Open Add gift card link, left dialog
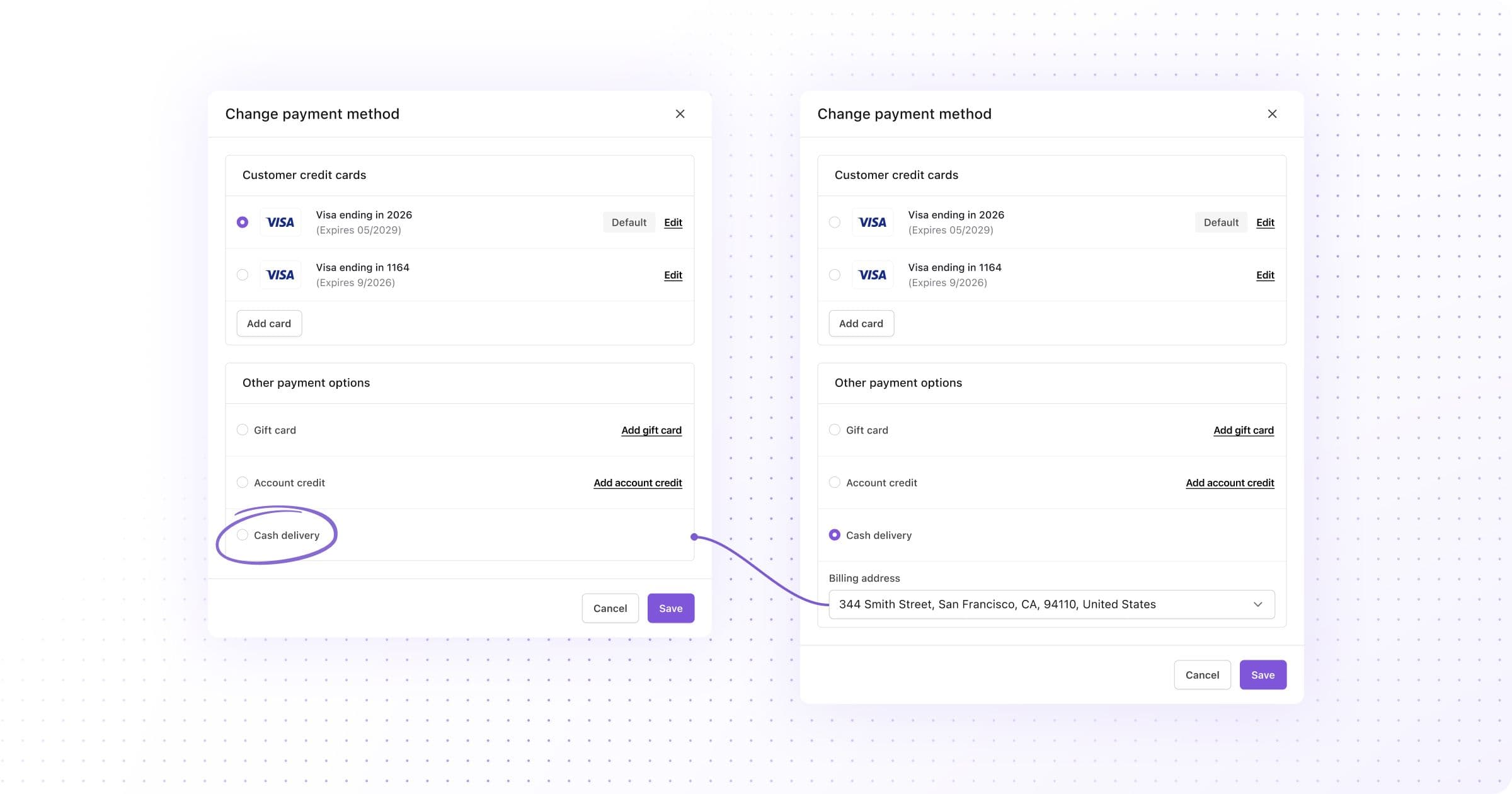Viewport: 1512px width, 794px height. (651, 430)
